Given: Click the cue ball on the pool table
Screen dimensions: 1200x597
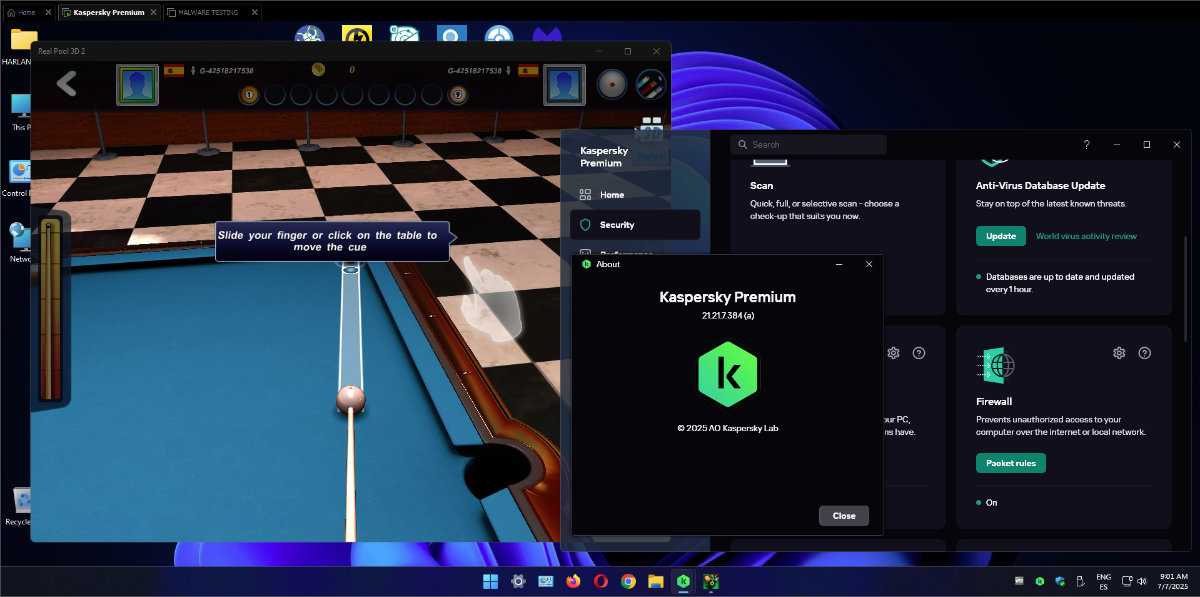Looking at the screenshot, I should click(x=350, y=398).
